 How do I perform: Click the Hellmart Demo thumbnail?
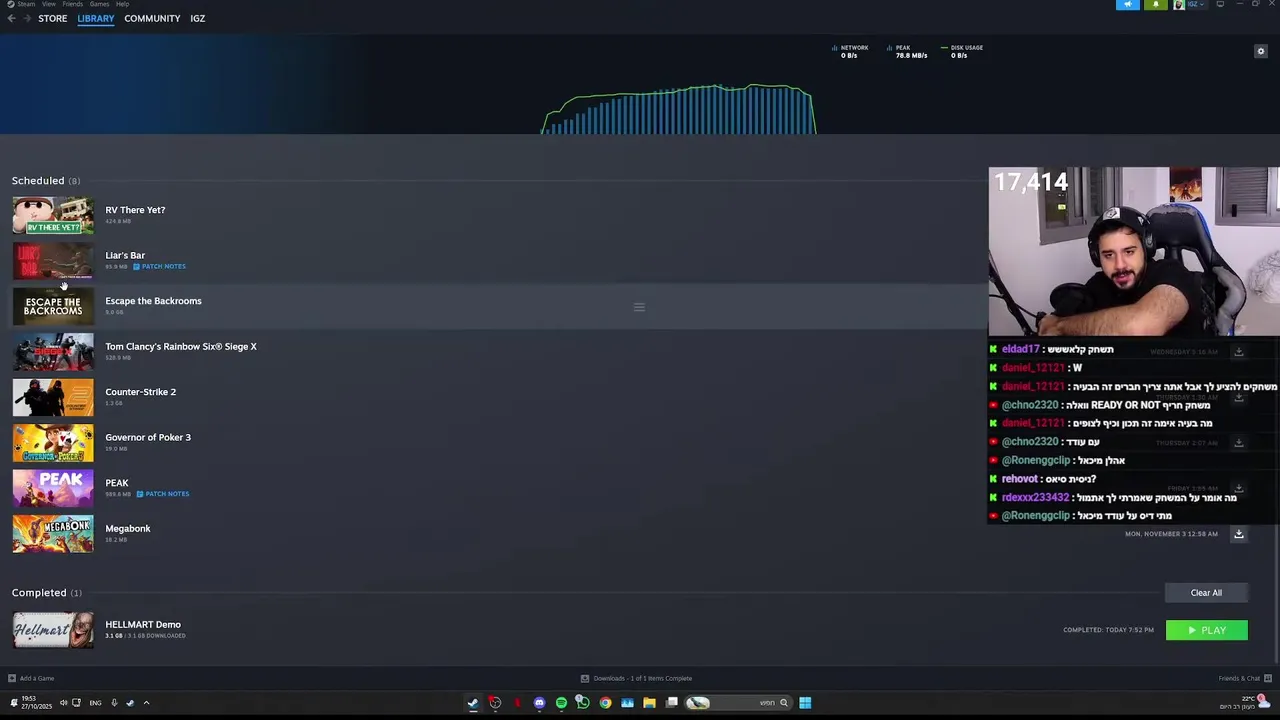coord(53,630)
